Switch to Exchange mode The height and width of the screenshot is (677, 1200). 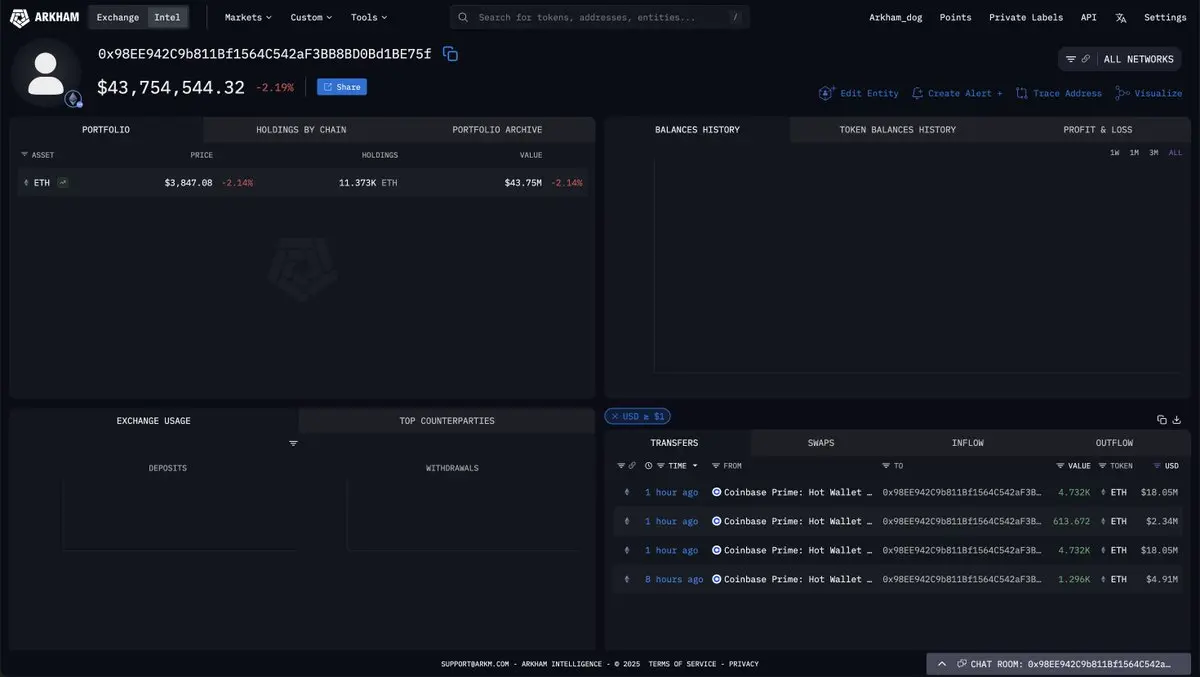(x=118, y=17)
